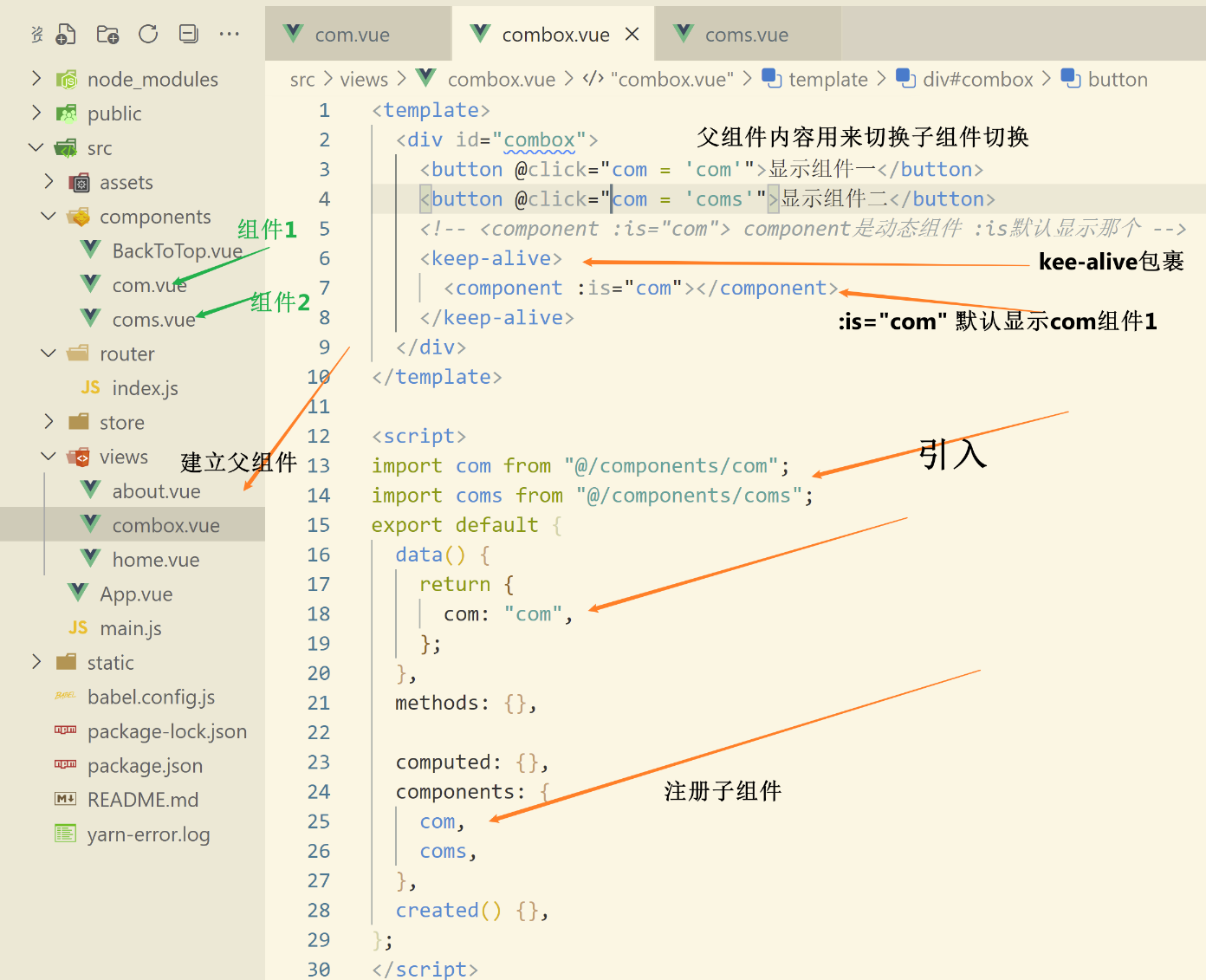Open the More Actions (...) menu
Viewport: 1206px width, 980px height.
(229, 34)
